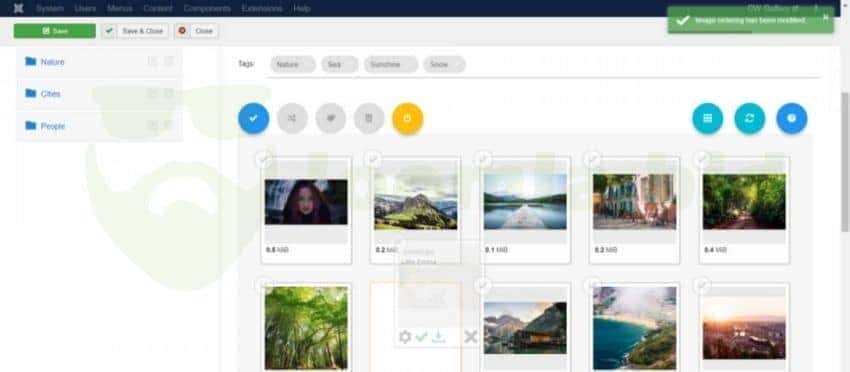Select the Sunshine tag chip
The image size is (850, 372).
tap(391, 65)
